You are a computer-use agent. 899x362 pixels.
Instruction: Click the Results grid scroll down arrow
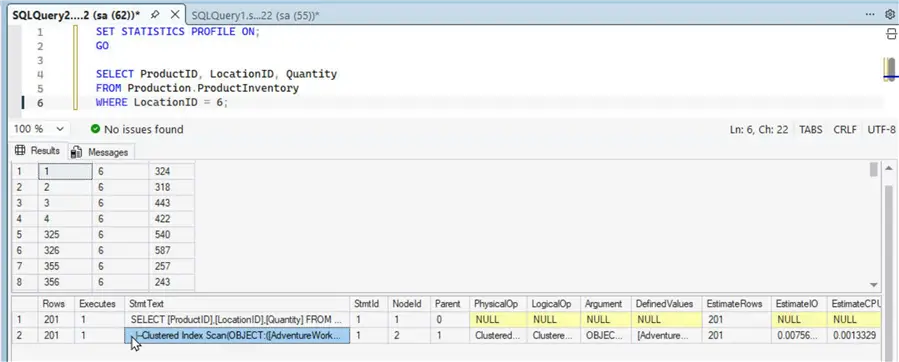pos(874,285)
